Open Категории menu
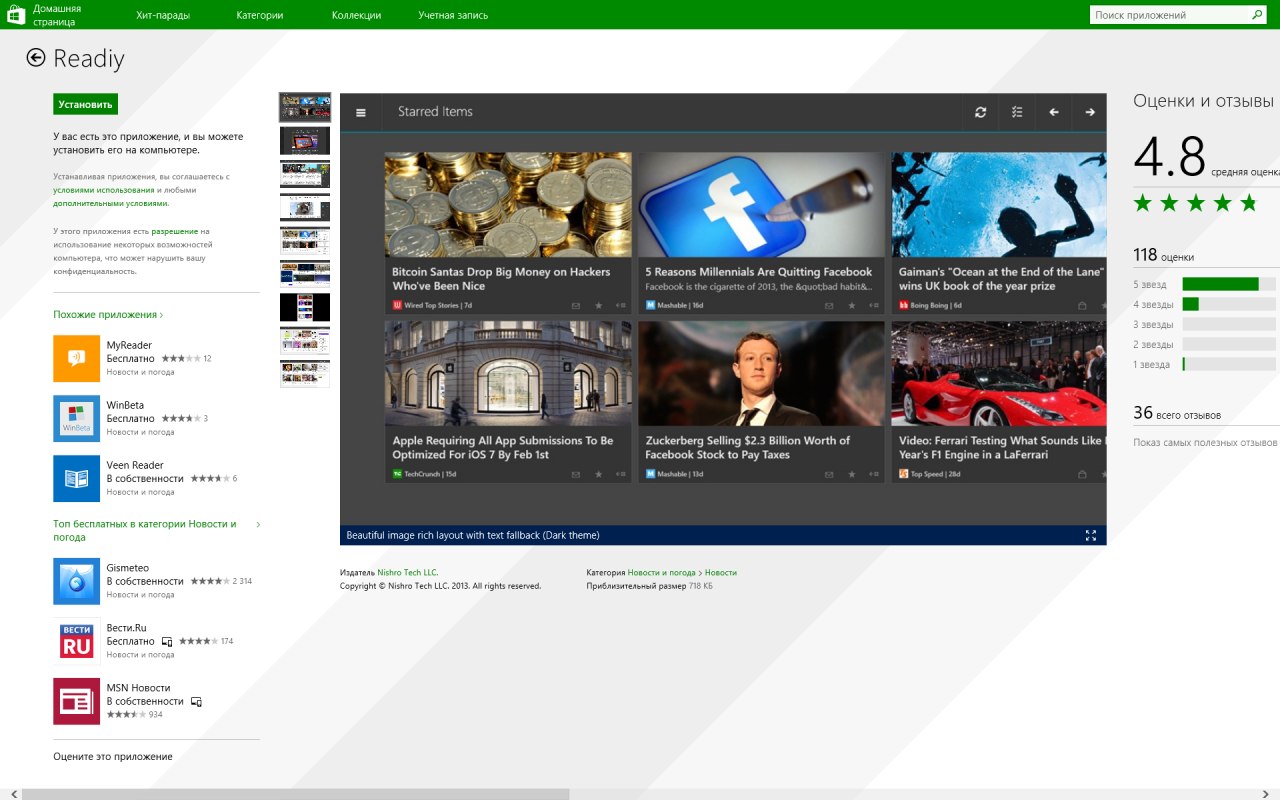 click(x=260, y=15)
